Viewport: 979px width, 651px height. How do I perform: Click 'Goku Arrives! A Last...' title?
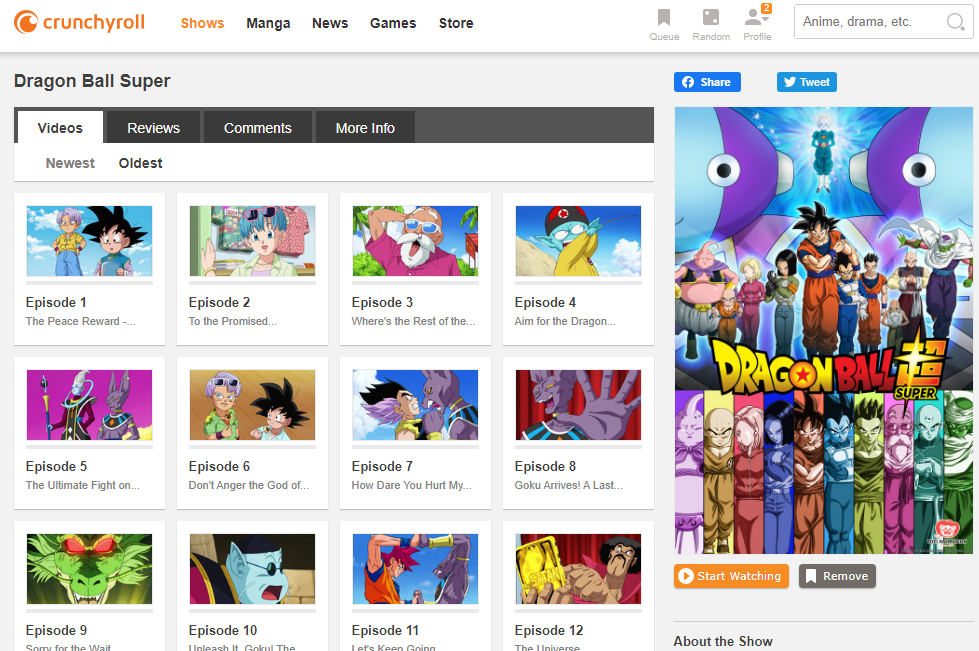click(x=568, y=485)
